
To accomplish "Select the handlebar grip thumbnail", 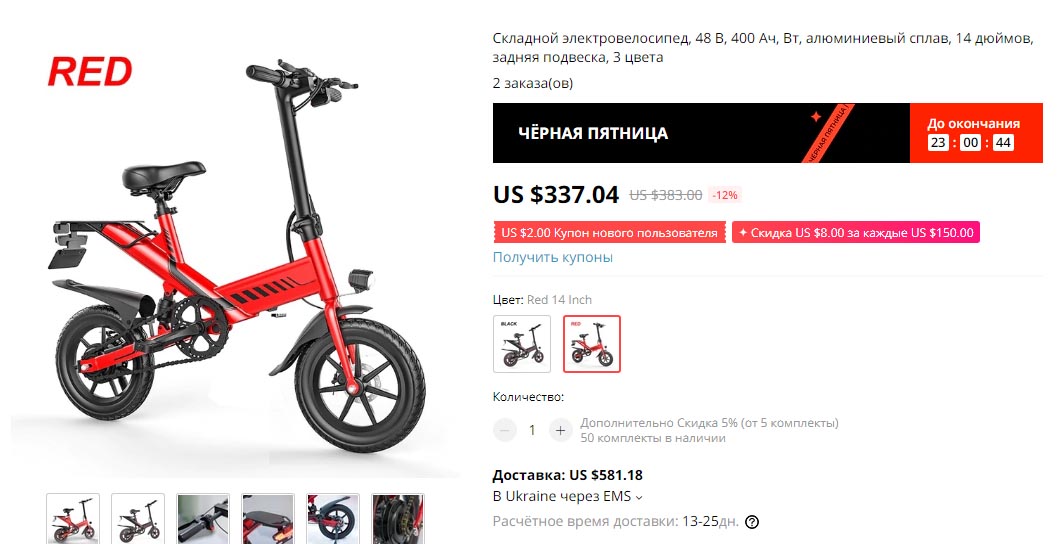I will 203,519.
